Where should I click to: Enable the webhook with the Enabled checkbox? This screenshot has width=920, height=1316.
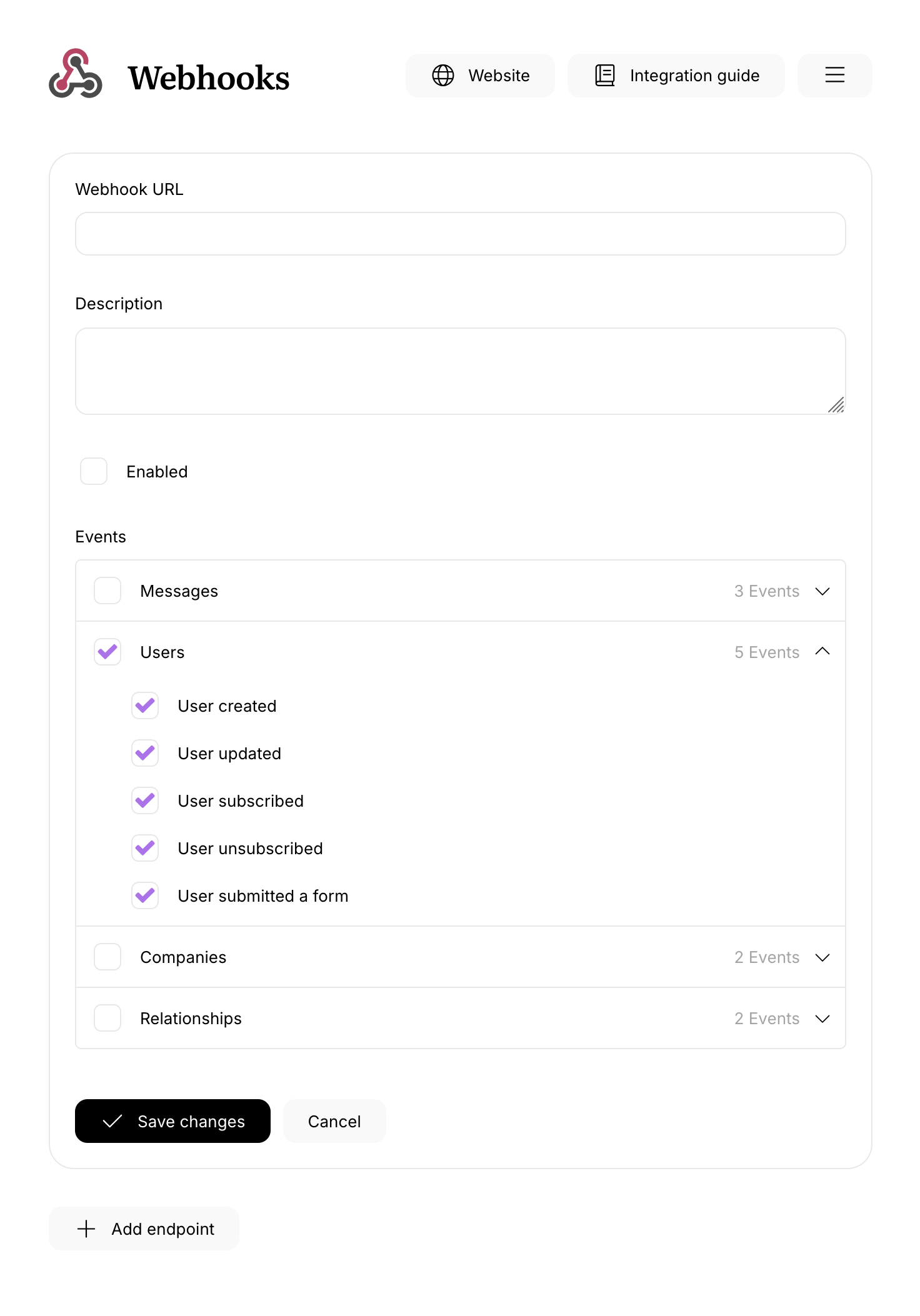click(93, 472)
